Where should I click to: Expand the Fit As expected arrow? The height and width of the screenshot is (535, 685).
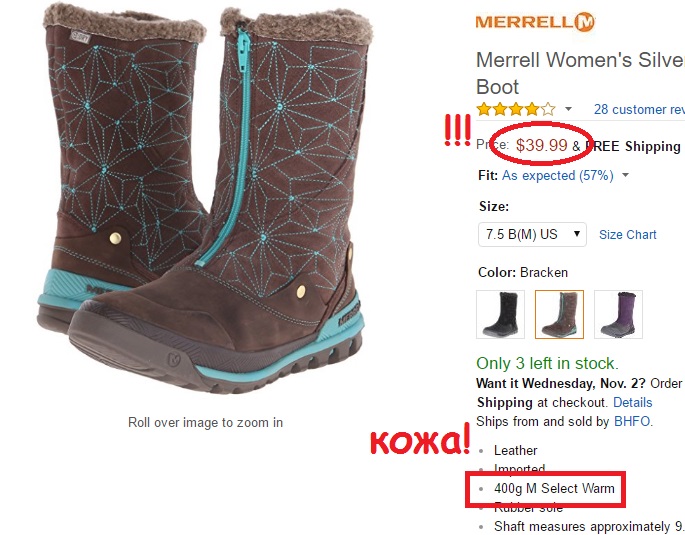click(x=626, y=175)
